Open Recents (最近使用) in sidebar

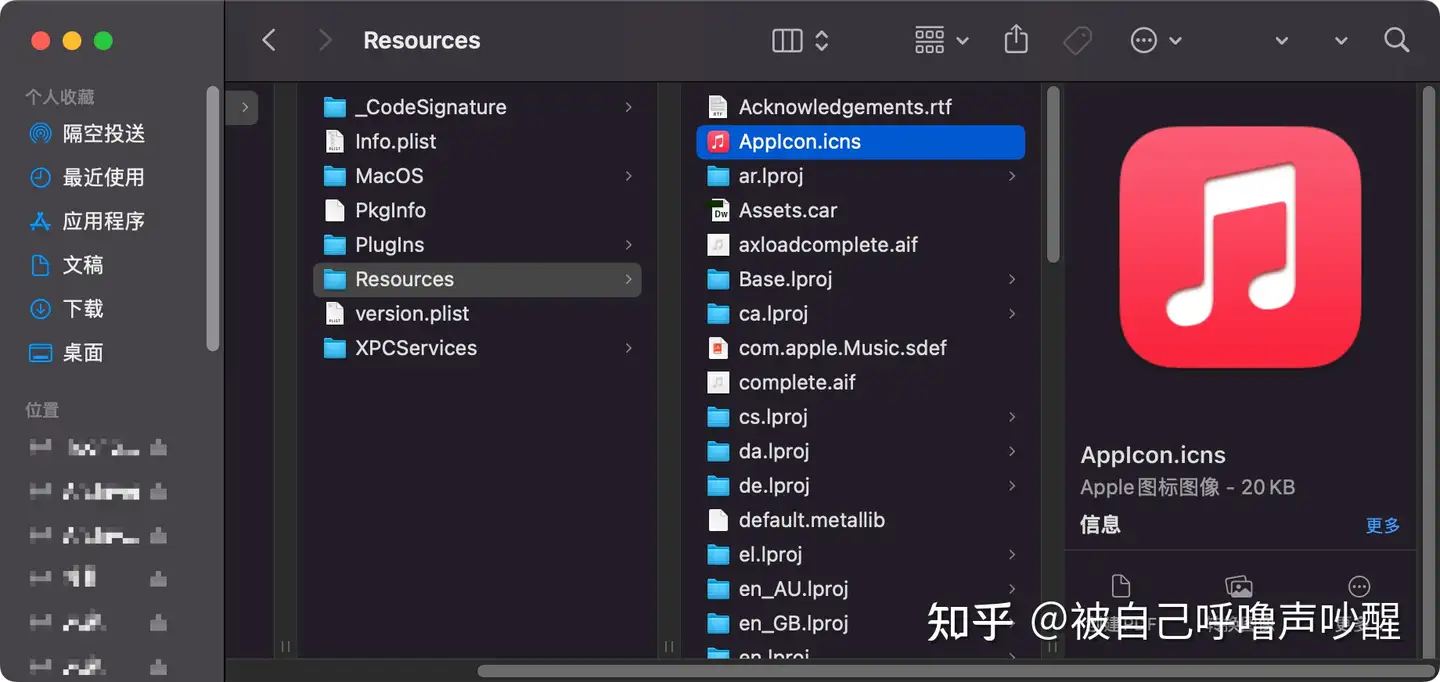point(103,177)
